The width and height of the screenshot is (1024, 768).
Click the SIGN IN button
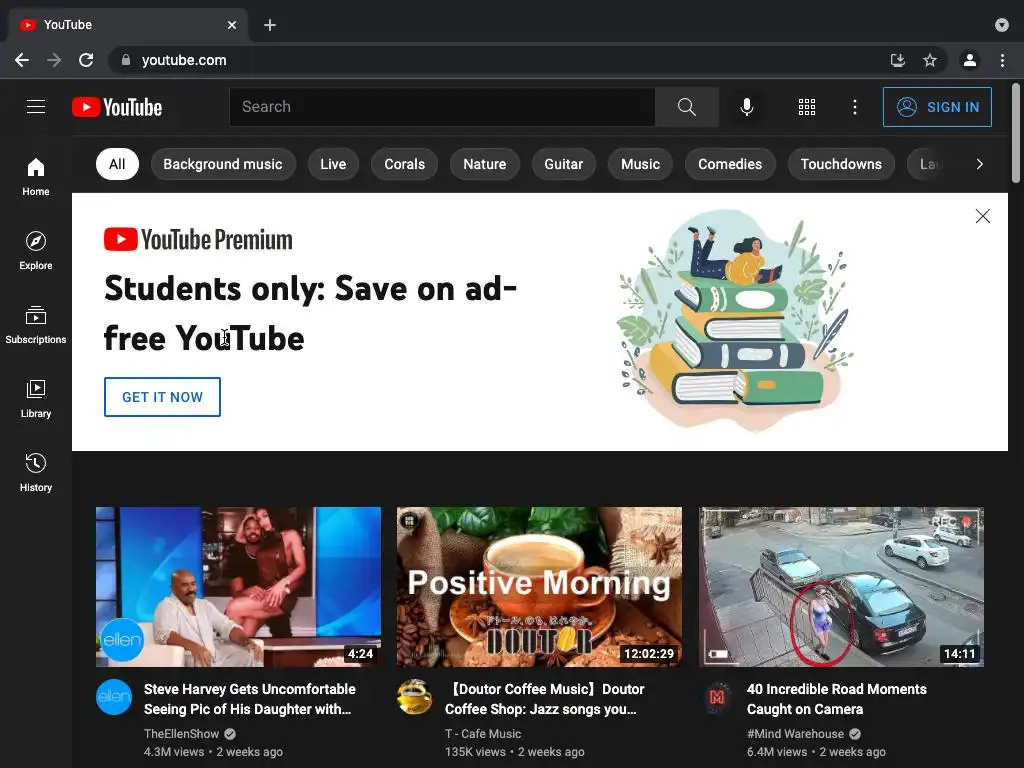click(x=937, y=106)
